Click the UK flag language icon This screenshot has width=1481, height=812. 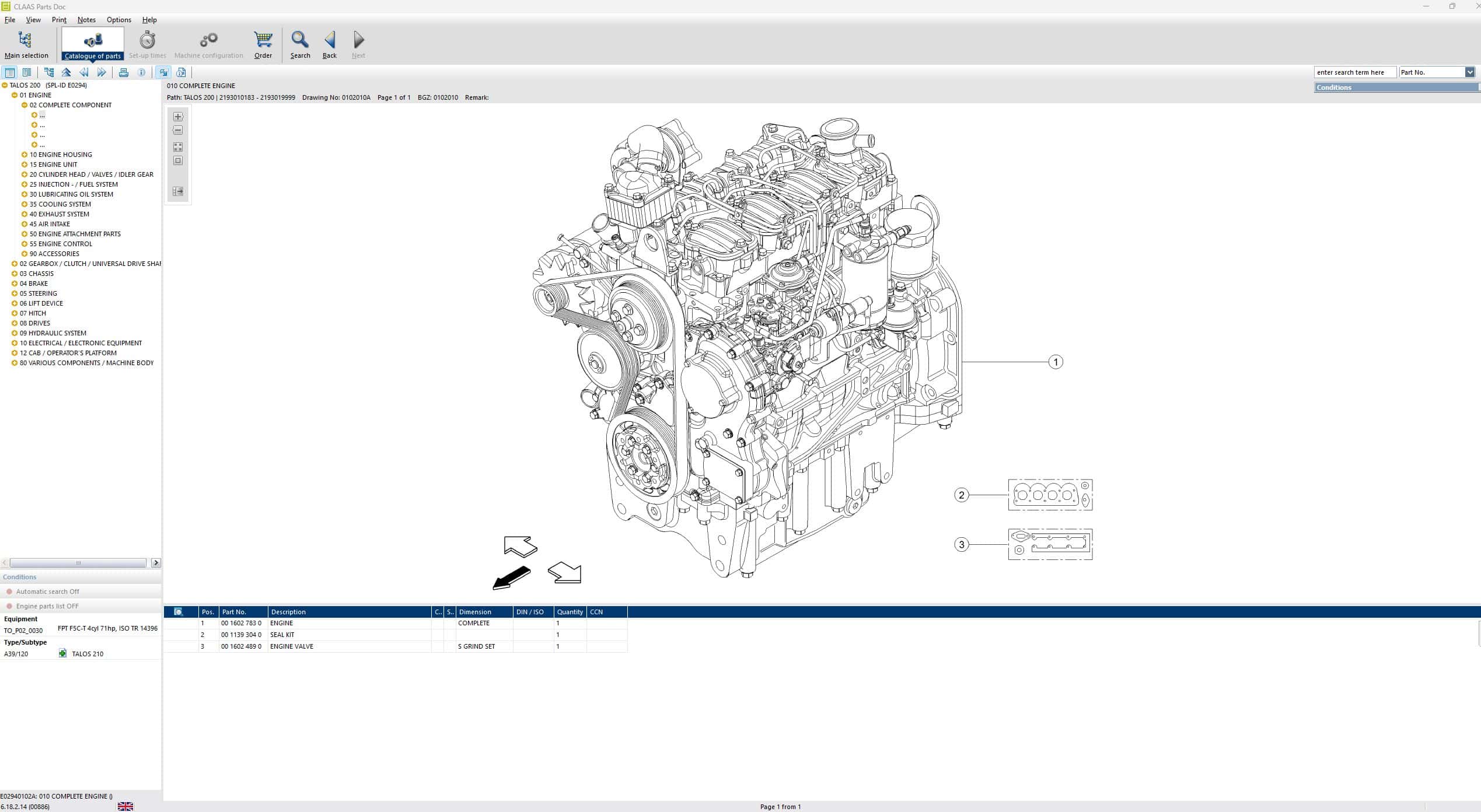click(125, 807)
